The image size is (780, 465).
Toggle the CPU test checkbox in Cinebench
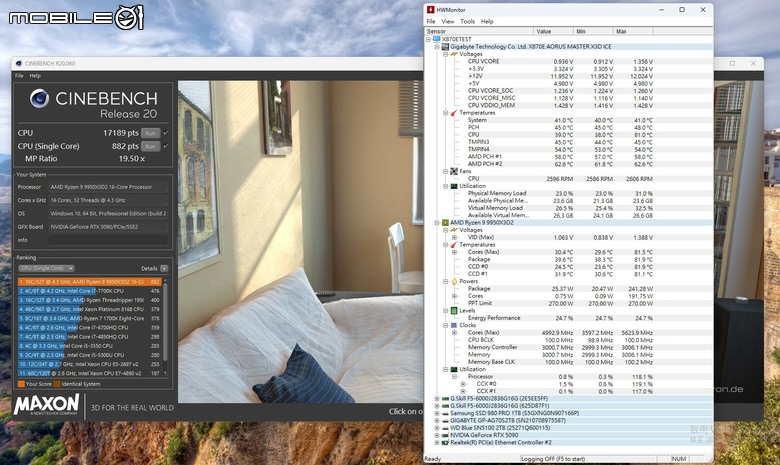(166, 133)
